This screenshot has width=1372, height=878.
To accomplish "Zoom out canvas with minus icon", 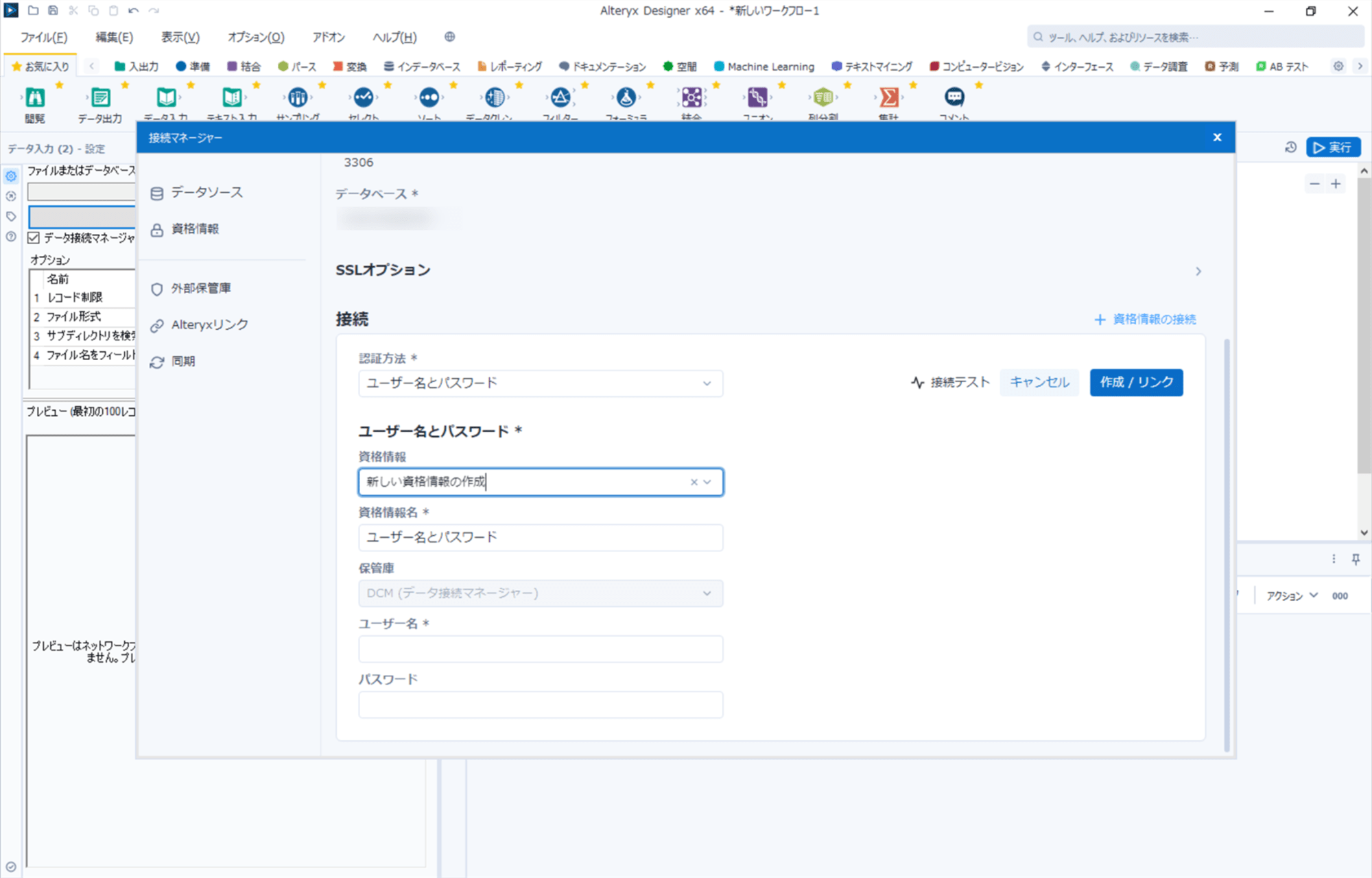I will click(x=1314, y=184).
